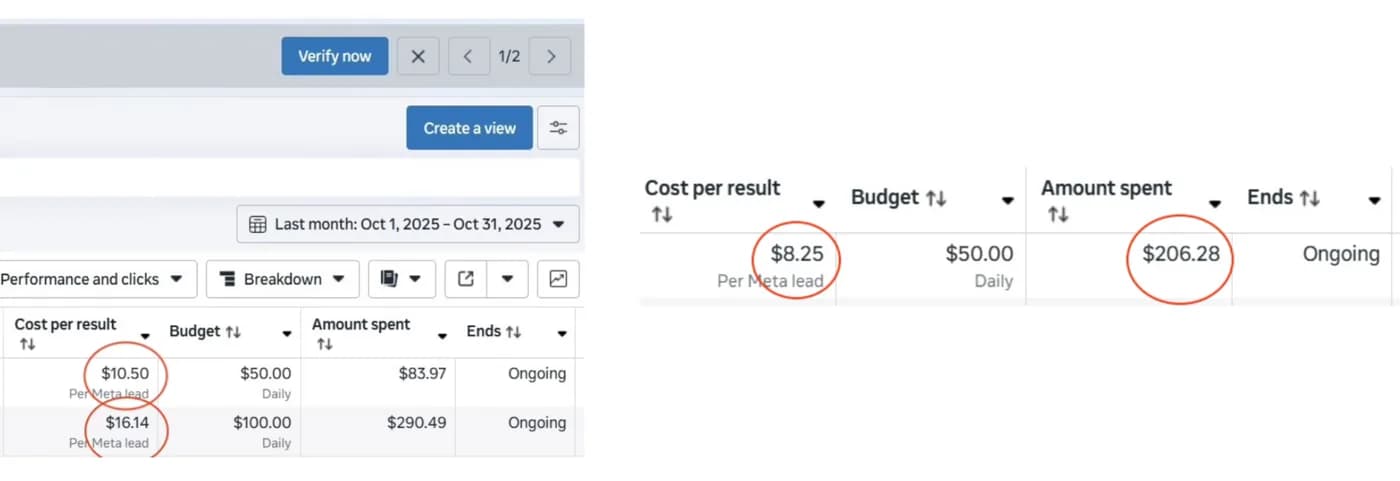Open the view settings sliders icon

(x=558, y=128)
